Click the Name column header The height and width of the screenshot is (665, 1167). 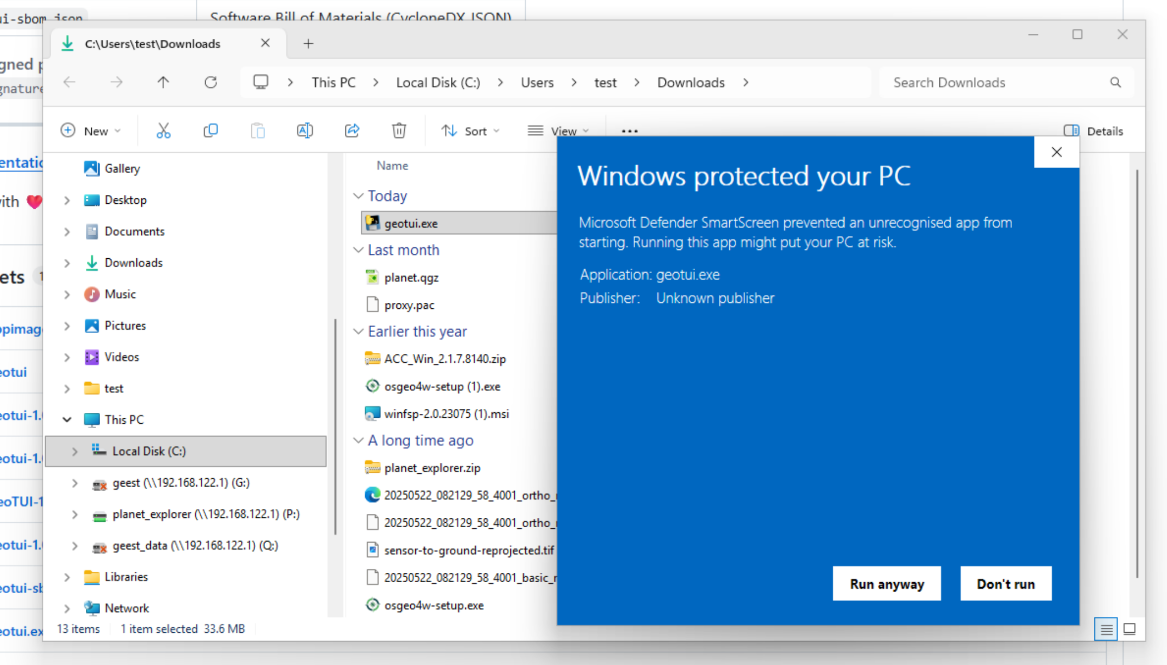(392, 166)
